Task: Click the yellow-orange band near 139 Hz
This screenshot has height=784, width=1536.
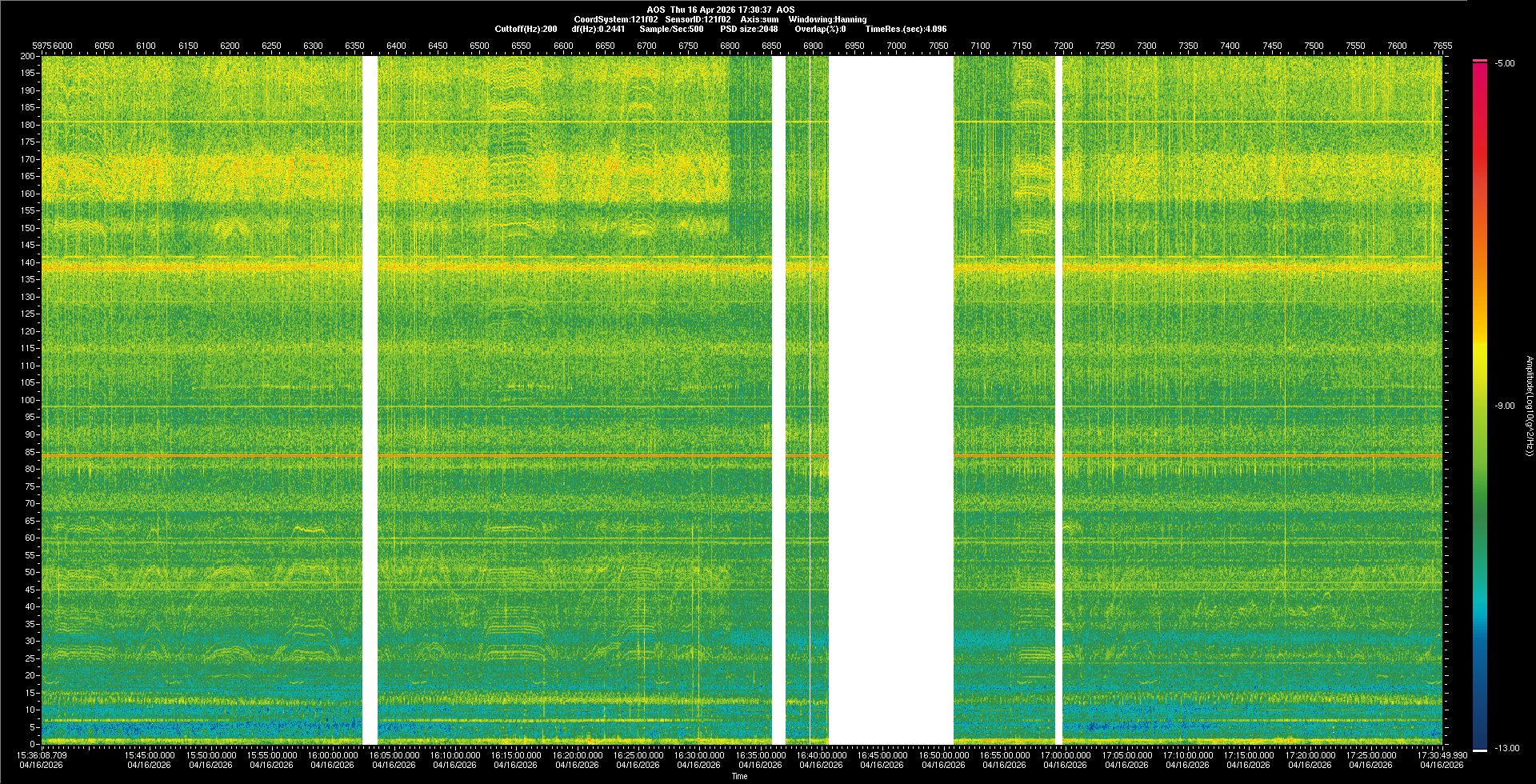Action: tap(560, 266)
